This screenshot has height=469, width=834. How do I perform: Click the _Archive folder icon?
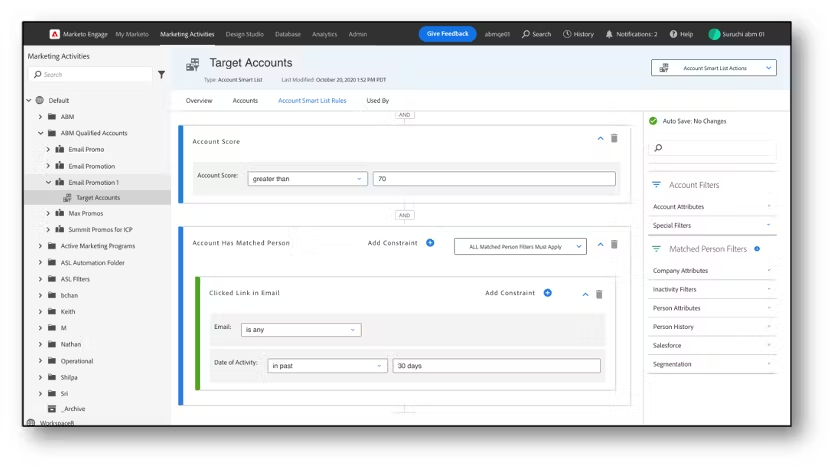pyautogui.click(x=52, y=409)
